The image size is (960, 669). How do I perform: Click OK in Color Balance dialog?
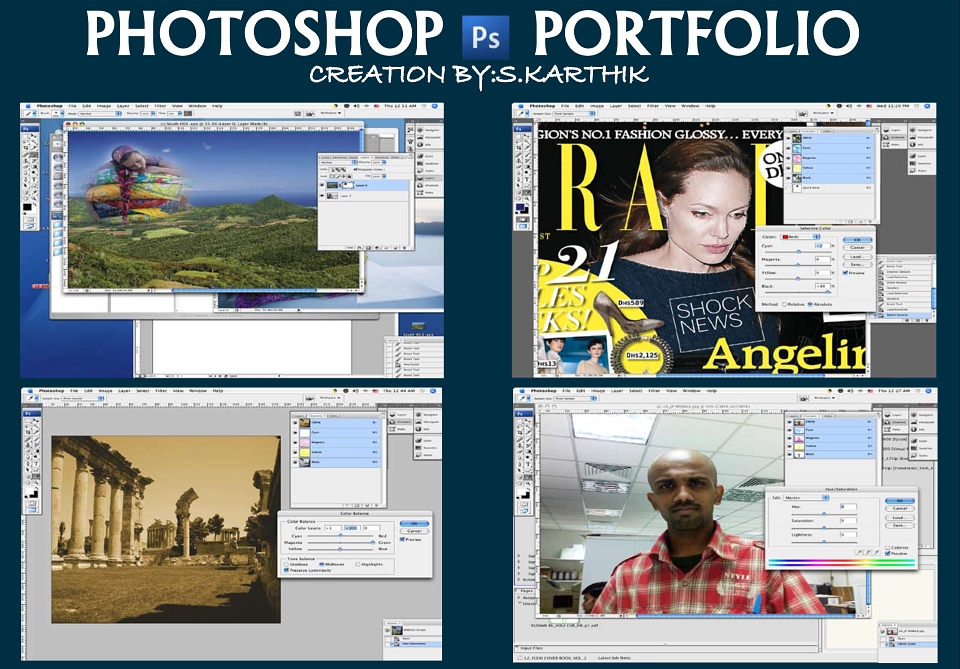tap(414, 523)
